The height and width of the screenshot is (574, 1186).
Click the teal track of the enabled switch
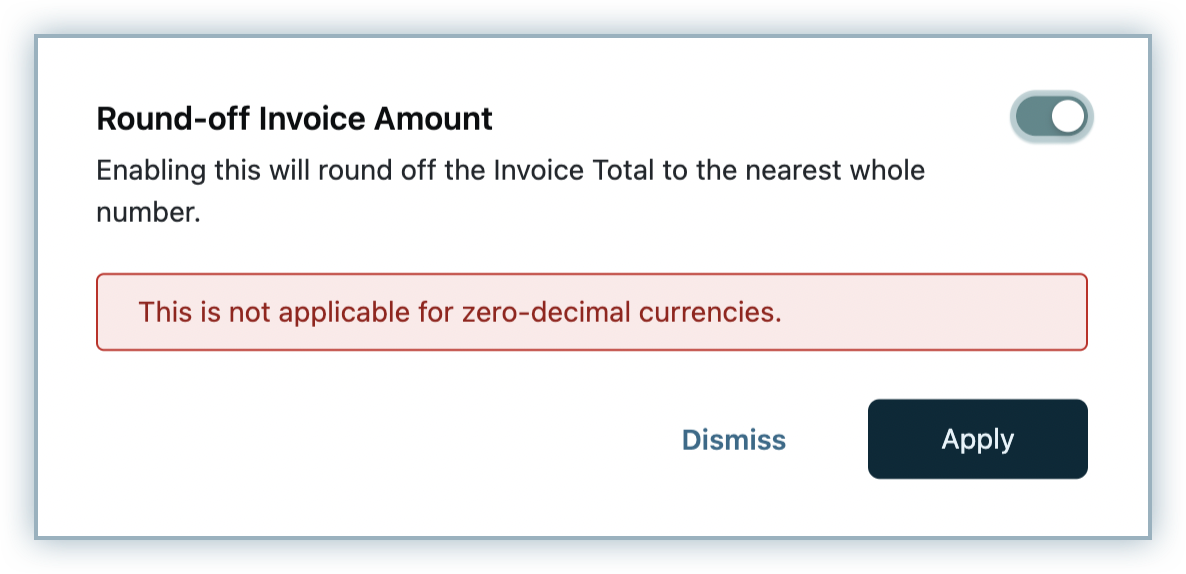[x=1032, y=117]
